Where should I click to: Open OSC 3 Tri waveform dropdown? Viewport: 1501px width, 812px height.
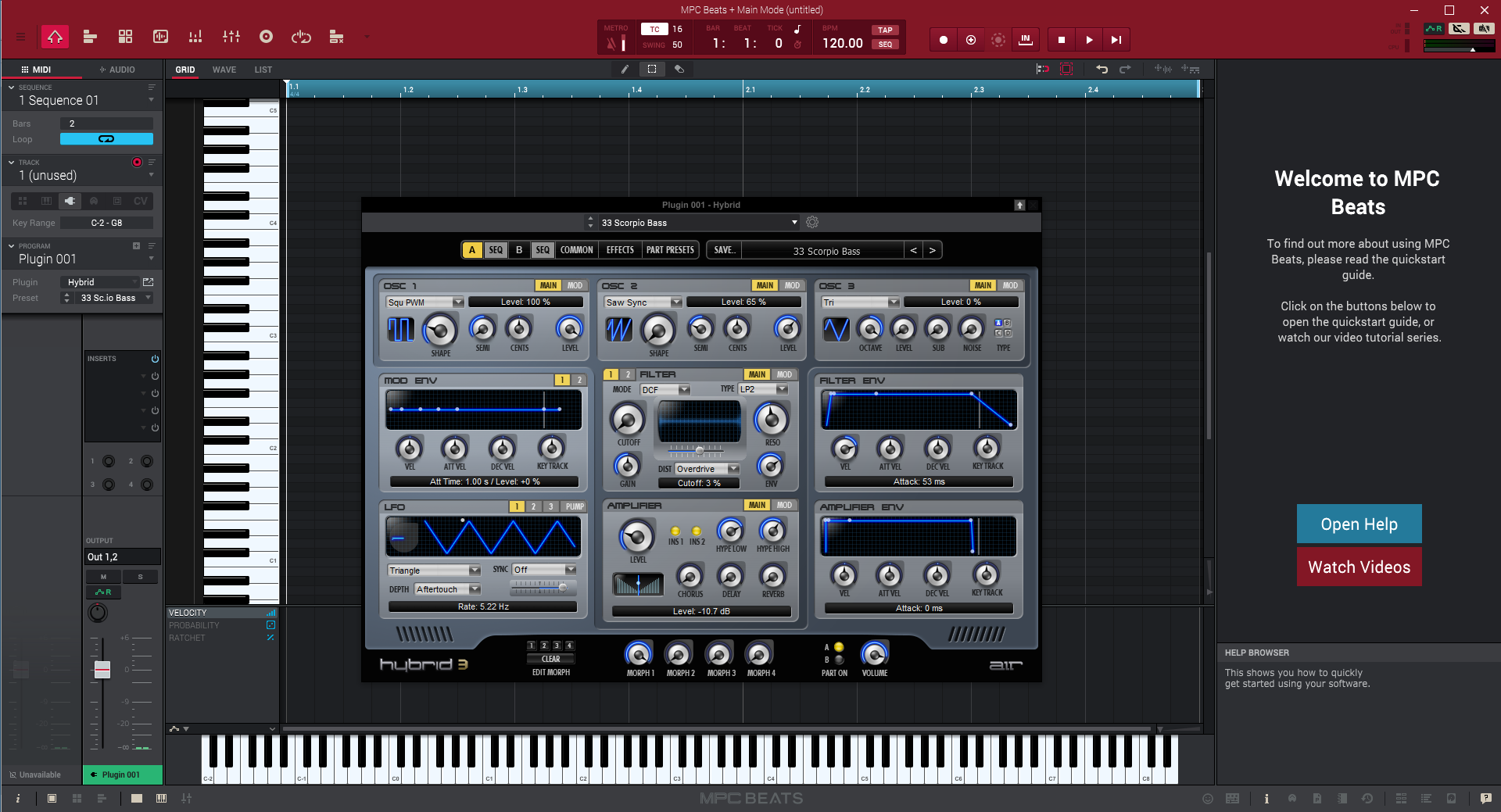click(860, 302)
